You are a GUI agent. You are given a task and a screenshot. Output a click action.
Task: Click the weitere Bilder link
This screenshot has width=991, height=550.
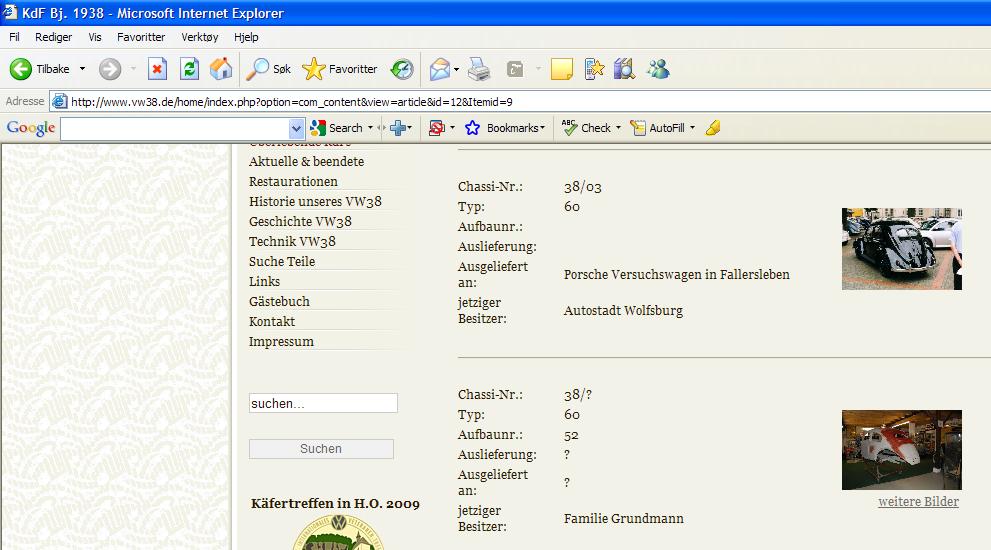click(x=918, y=501)
